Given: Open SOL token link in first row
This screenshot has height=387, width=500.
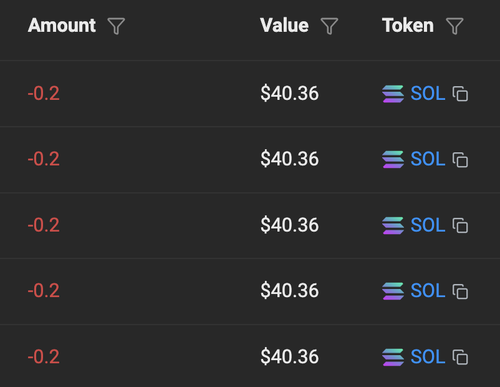Looking at the screenshot, I should point(428,93).
